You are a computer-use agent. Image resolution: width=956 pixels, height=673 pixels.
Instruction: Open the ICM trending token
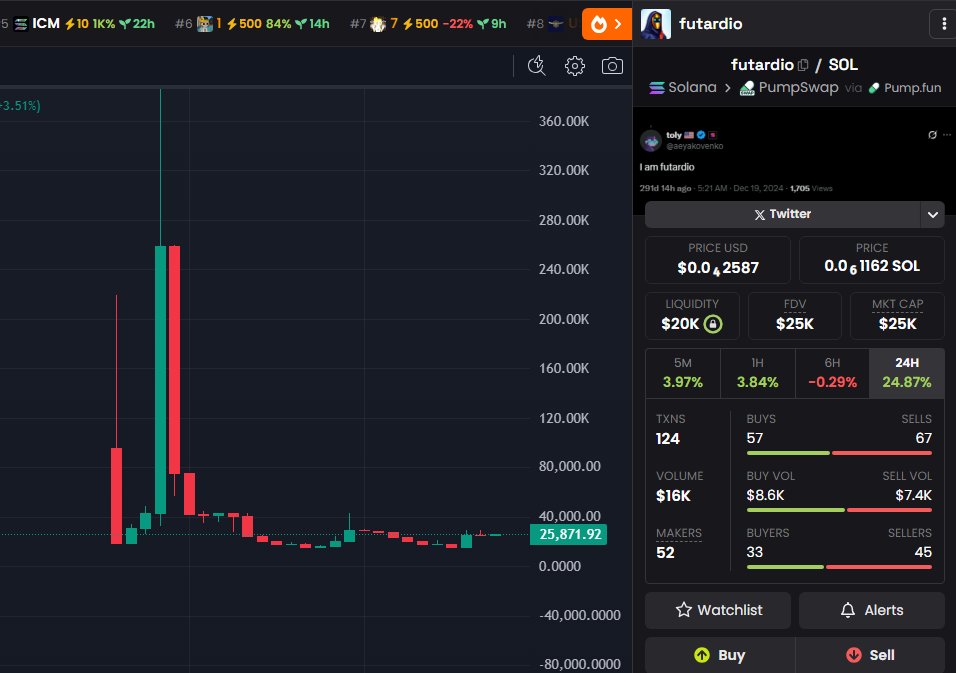click(45, 23)
